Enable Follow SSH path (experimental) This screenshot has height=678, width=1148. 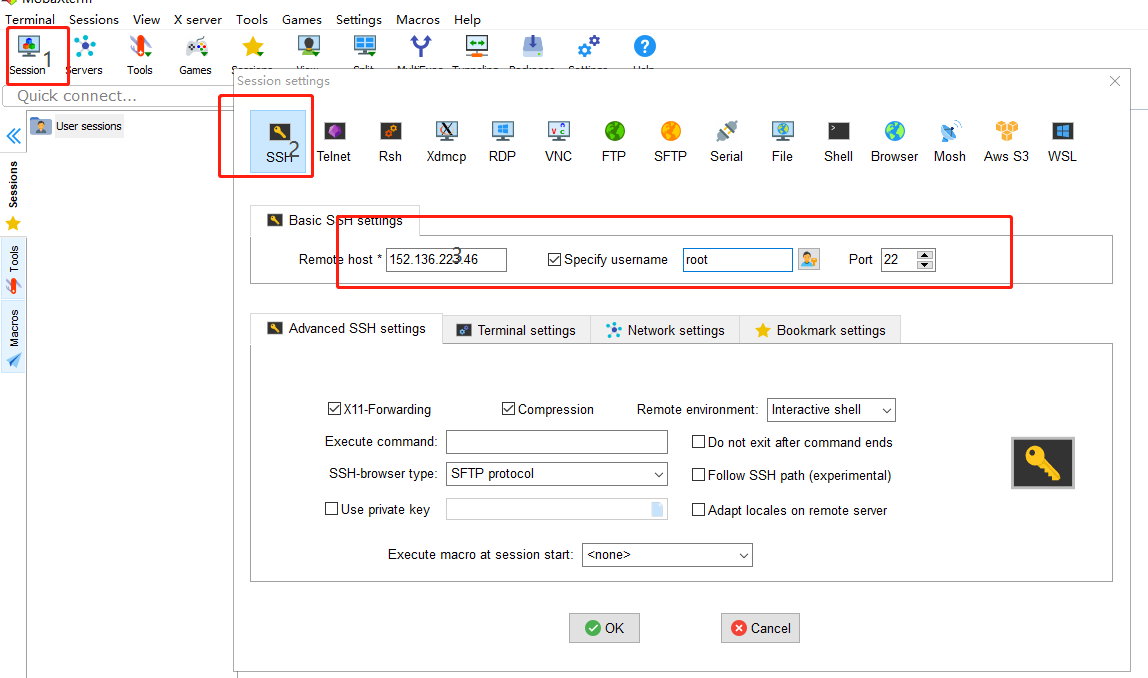point(698,474)
